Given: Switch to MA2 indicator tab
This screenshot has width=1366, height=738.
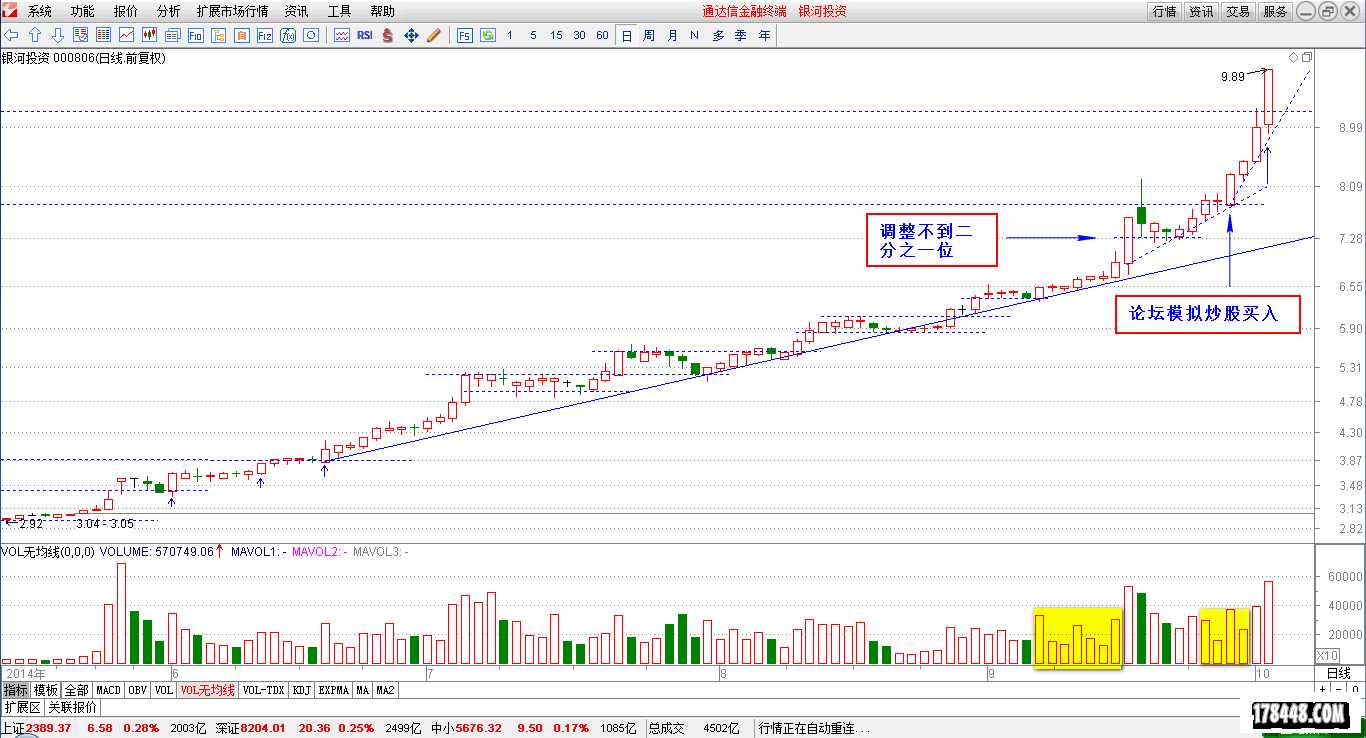Looking at the screenshot, I should (385, 690).
